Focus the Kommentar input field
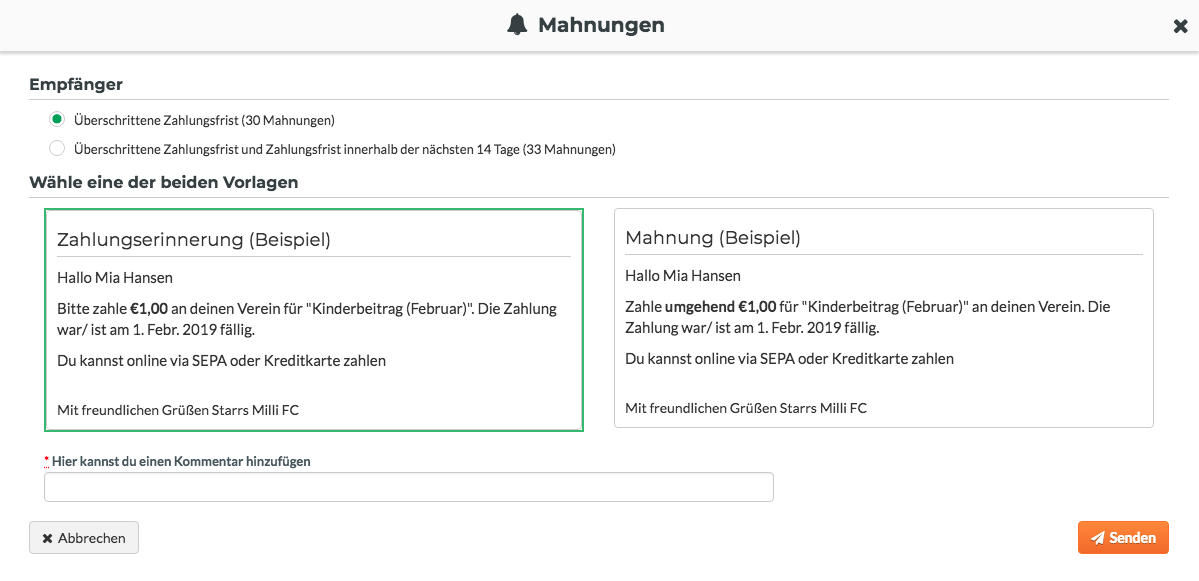Screen dimensions: 1199x581 (409, 487)
